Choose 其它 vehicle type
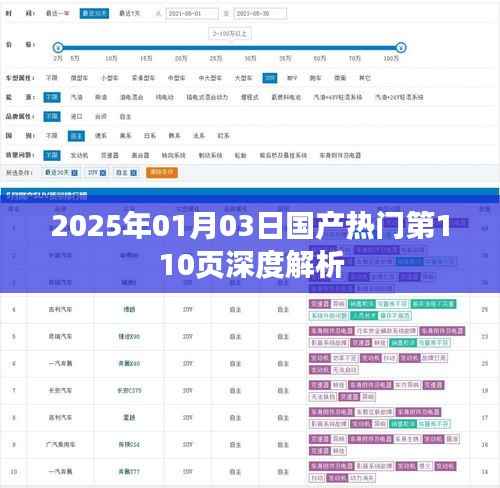The image size is (500, 488). [365, 78]
